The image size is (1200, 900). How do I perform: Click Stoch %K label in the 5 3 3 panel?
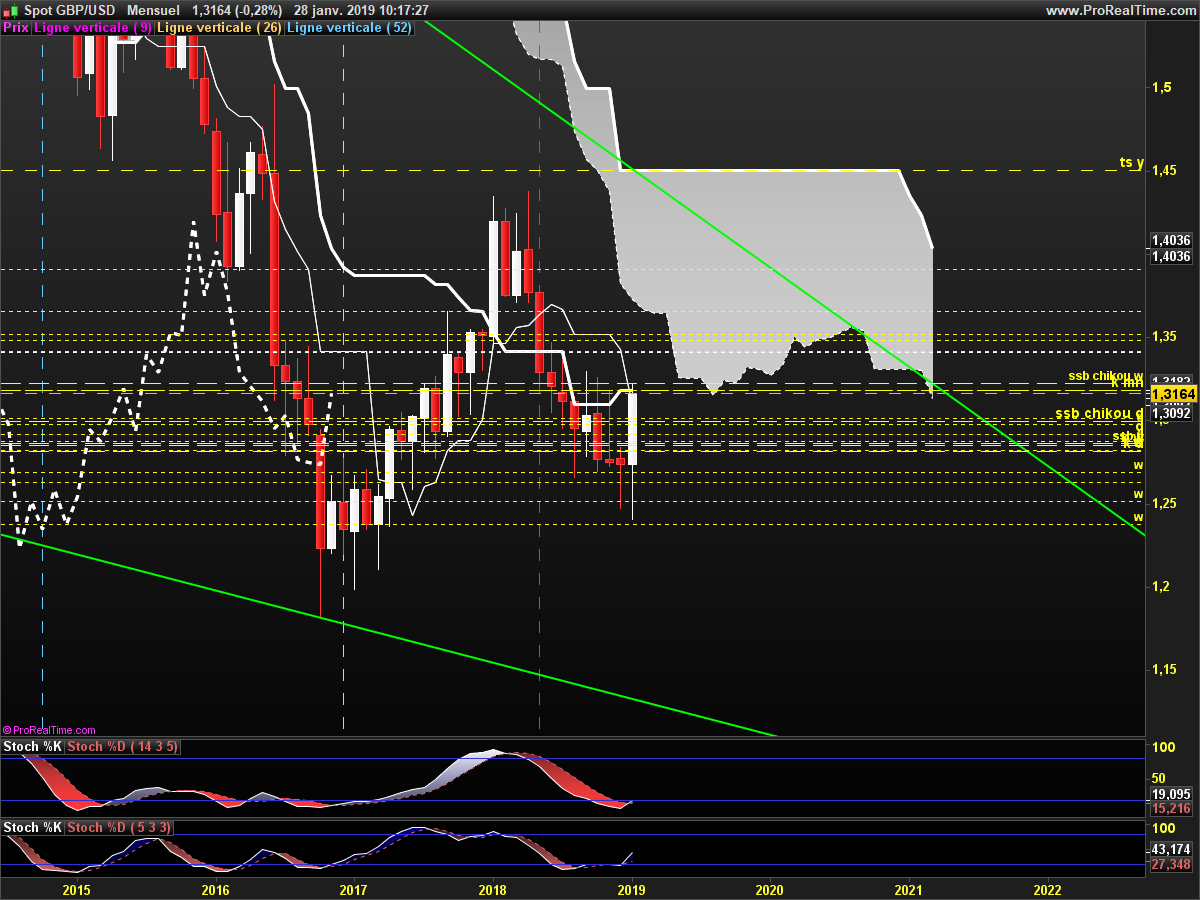coord(33,827)
